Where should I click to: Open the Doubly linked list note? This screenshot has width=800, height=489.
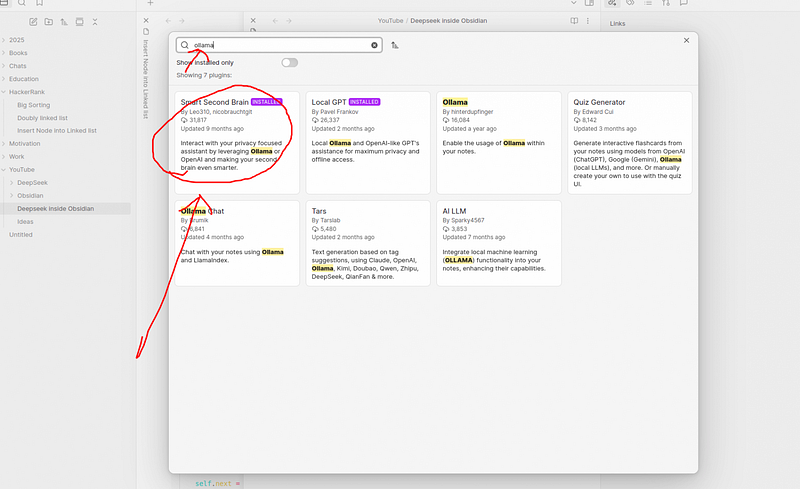point(42,118)
